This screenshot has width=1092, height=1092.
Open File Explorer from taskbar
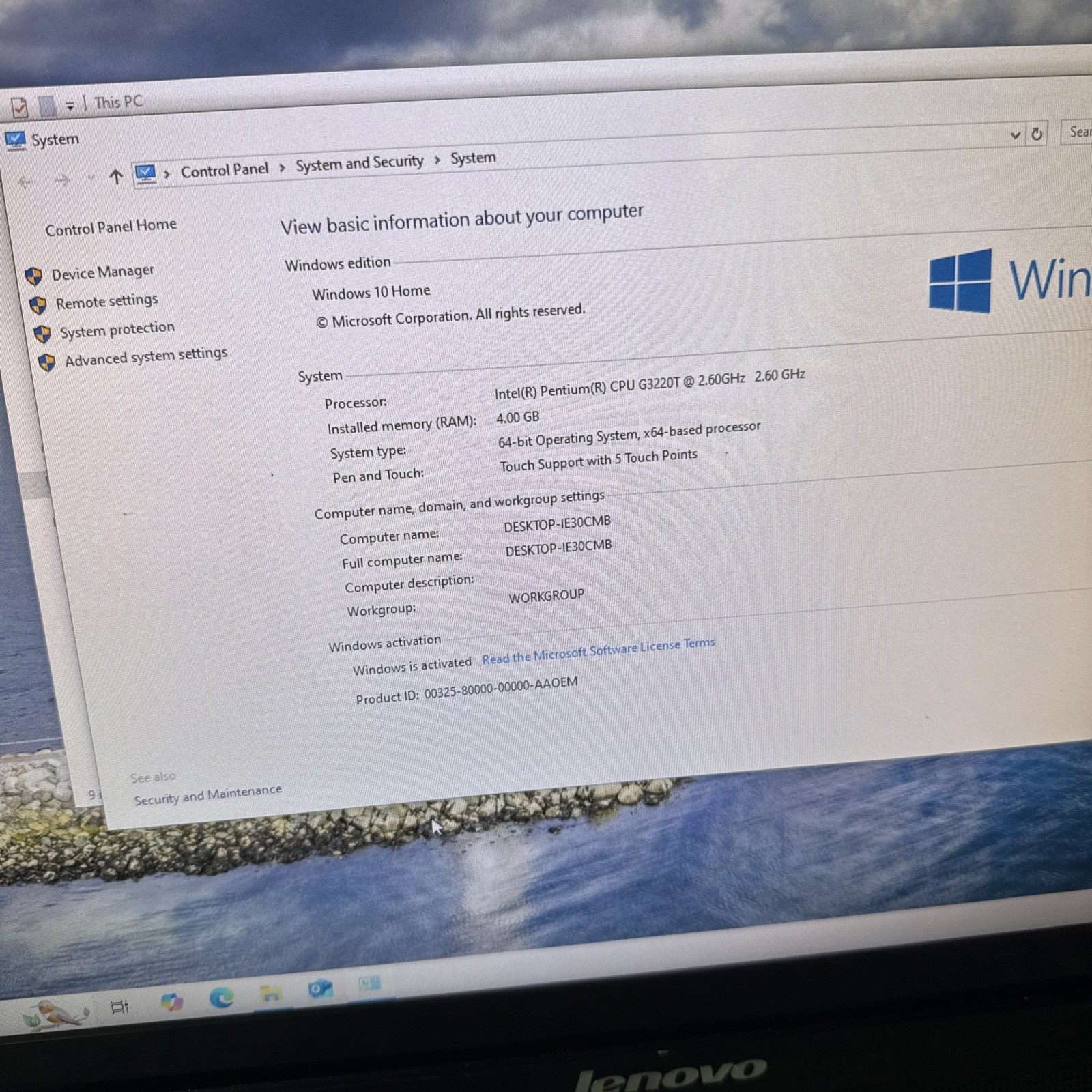point(271,994)
